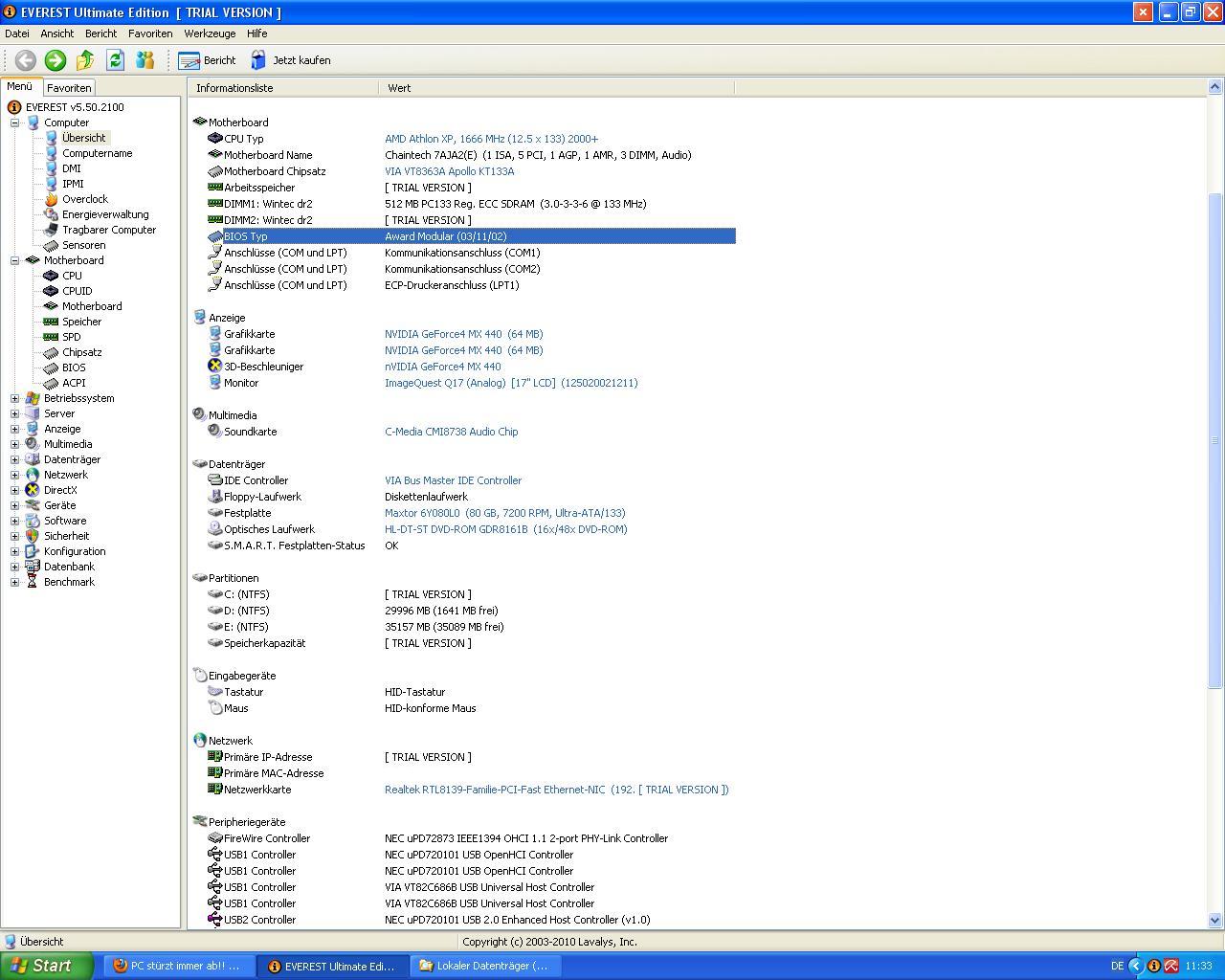
Task: Click the Bericht toolbar button
Action: click(x=207, y=60)
